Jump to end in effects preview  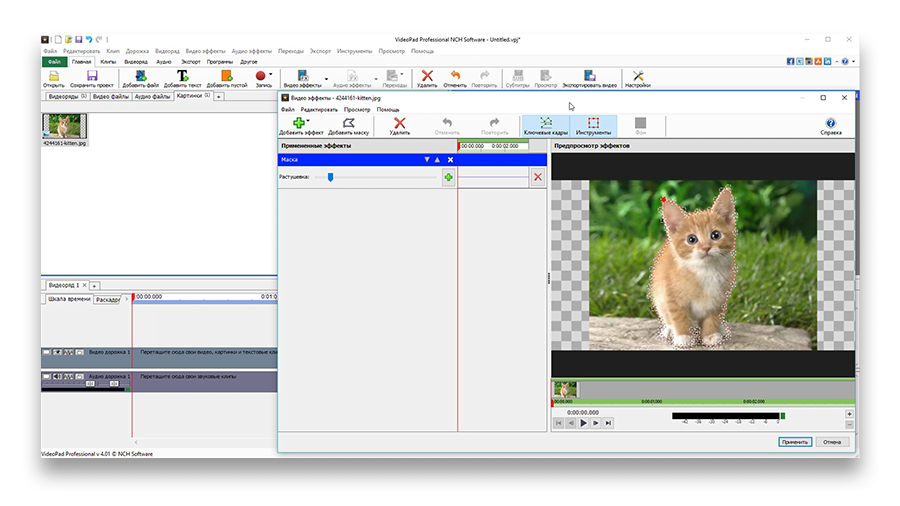click(608, 423)
